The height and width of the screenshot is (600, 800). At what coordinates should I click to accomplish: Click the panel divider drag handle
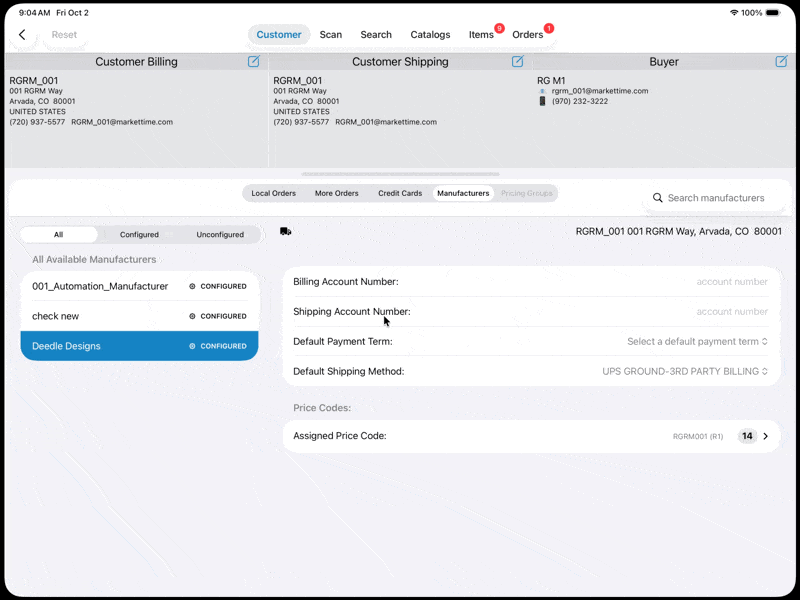(400, 174)
